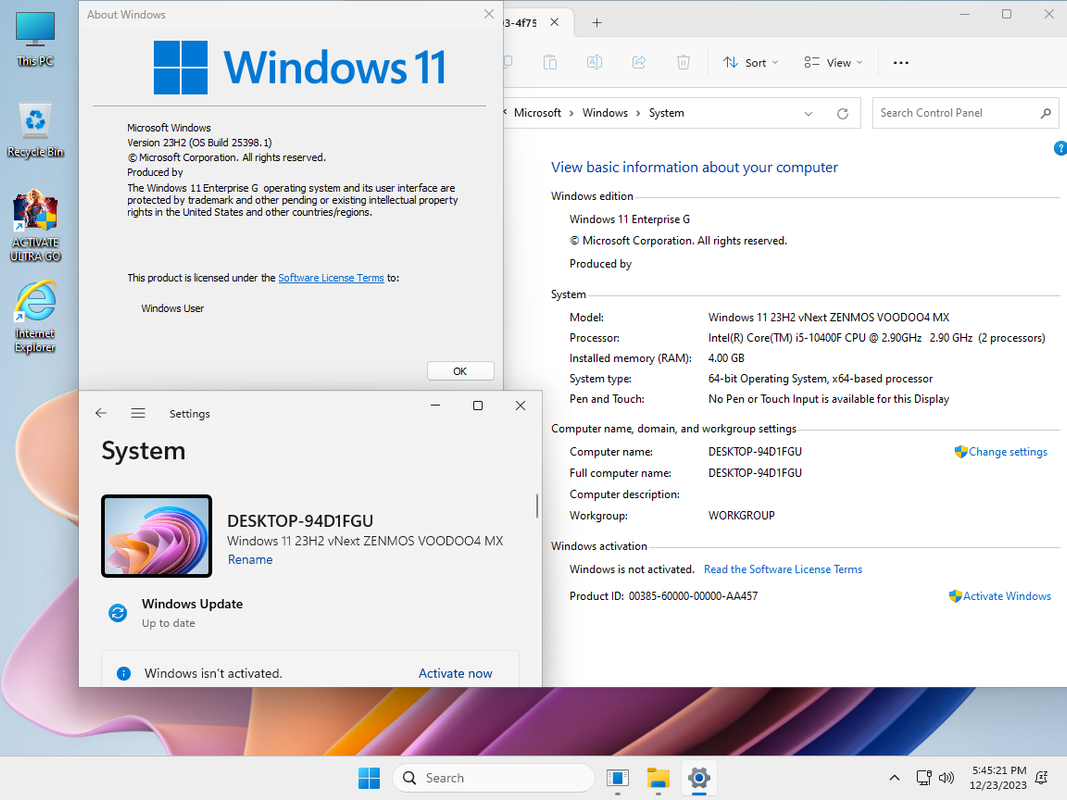Open This PC desktop icon
The height and width of the screenshot is (800, 1067).
tap(35, 39)
